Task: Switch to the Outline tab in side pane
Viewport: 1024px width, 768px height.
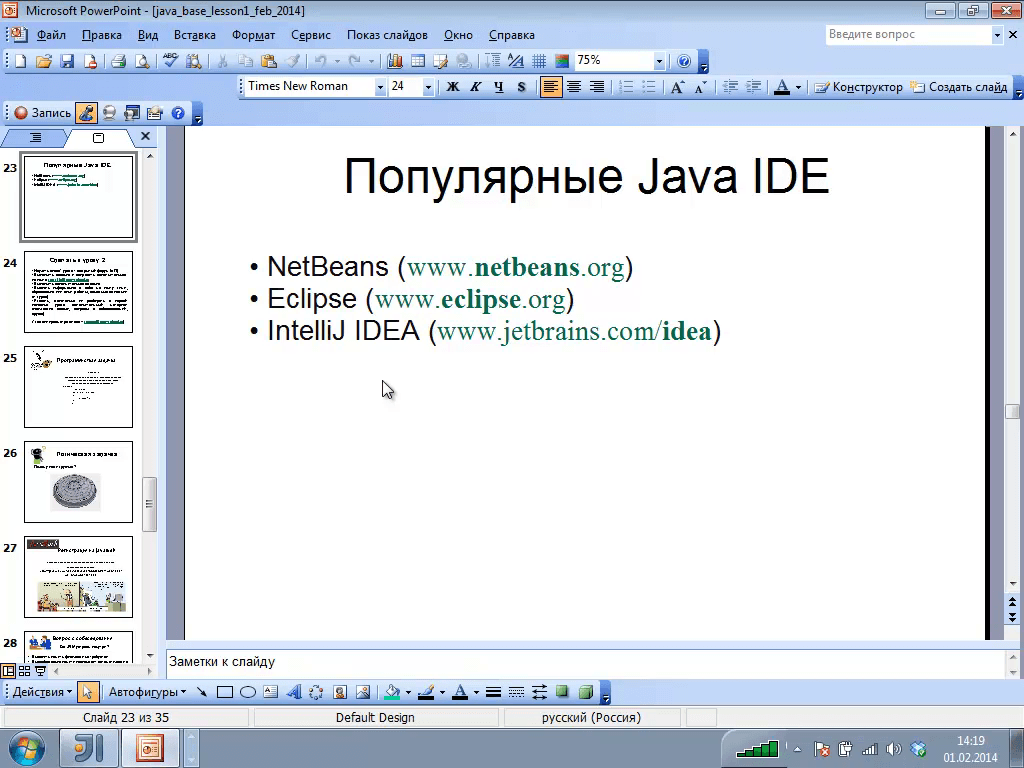Action: tap(35, 137)
